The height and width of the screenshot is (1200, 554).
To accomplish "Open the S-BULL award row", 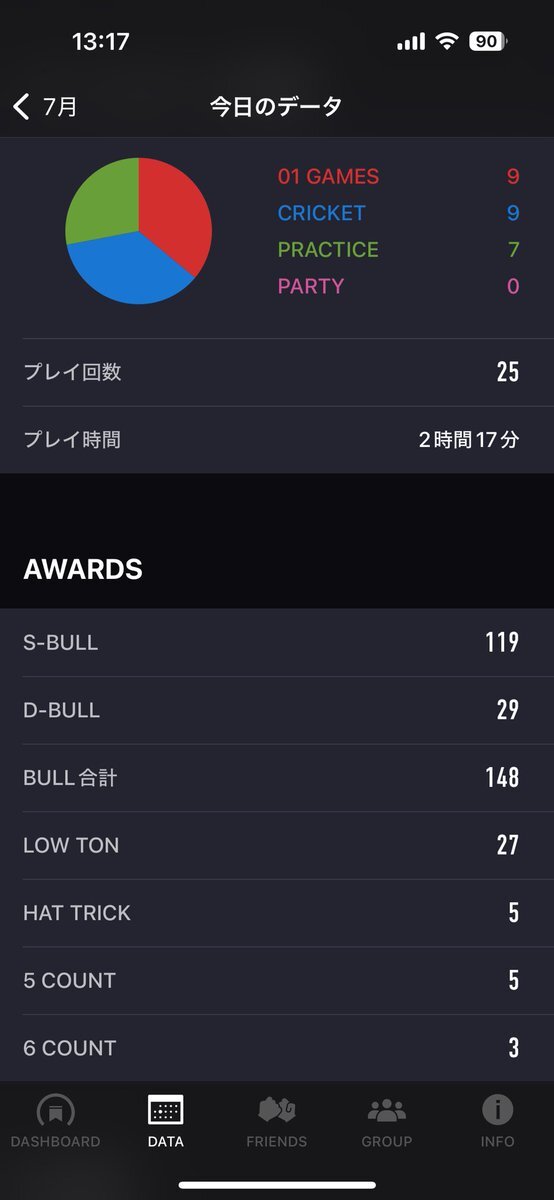I will [277, 642].
